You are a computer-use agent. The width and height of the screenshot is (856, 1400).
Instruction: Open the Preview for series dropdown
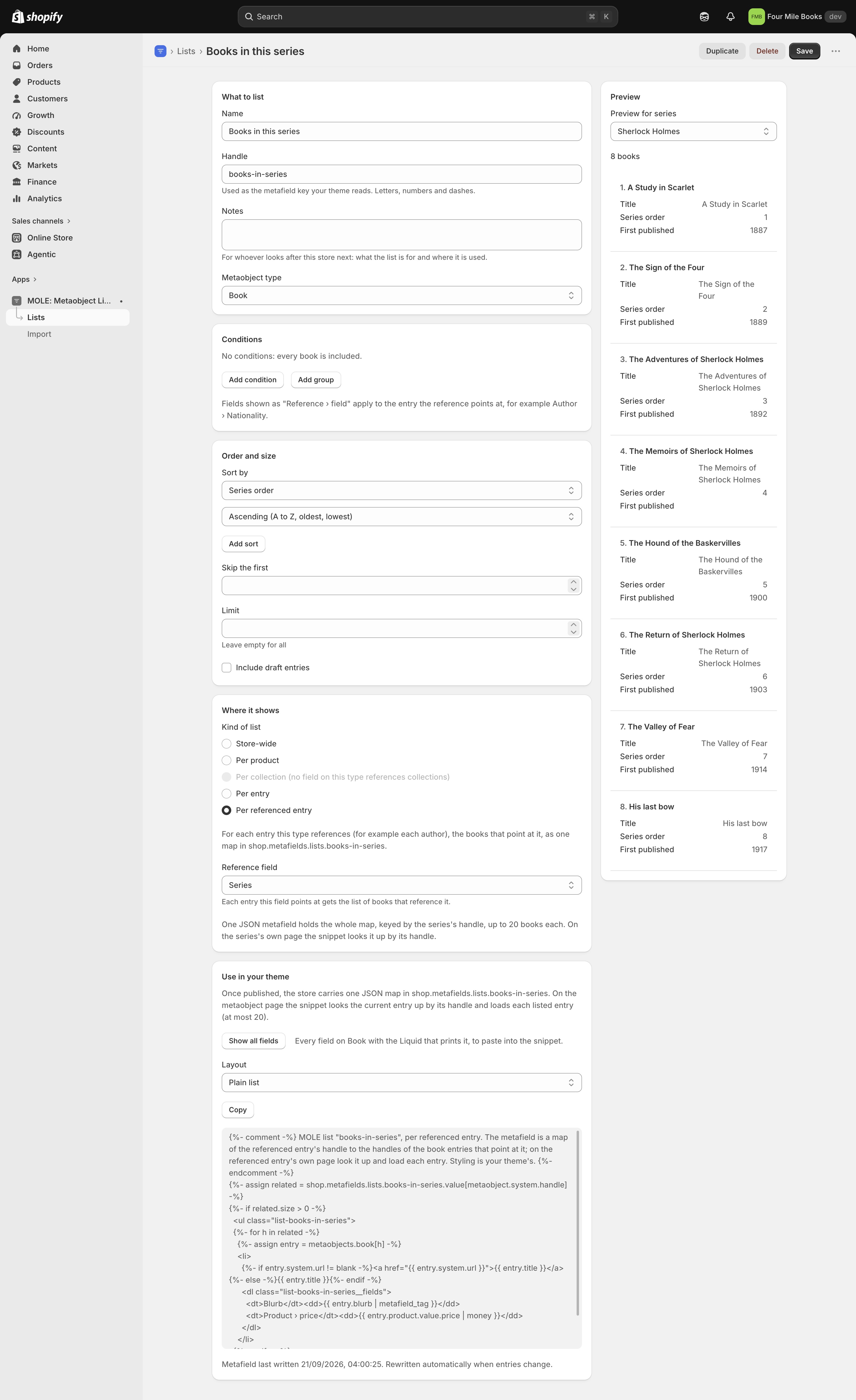click(693, 131)
